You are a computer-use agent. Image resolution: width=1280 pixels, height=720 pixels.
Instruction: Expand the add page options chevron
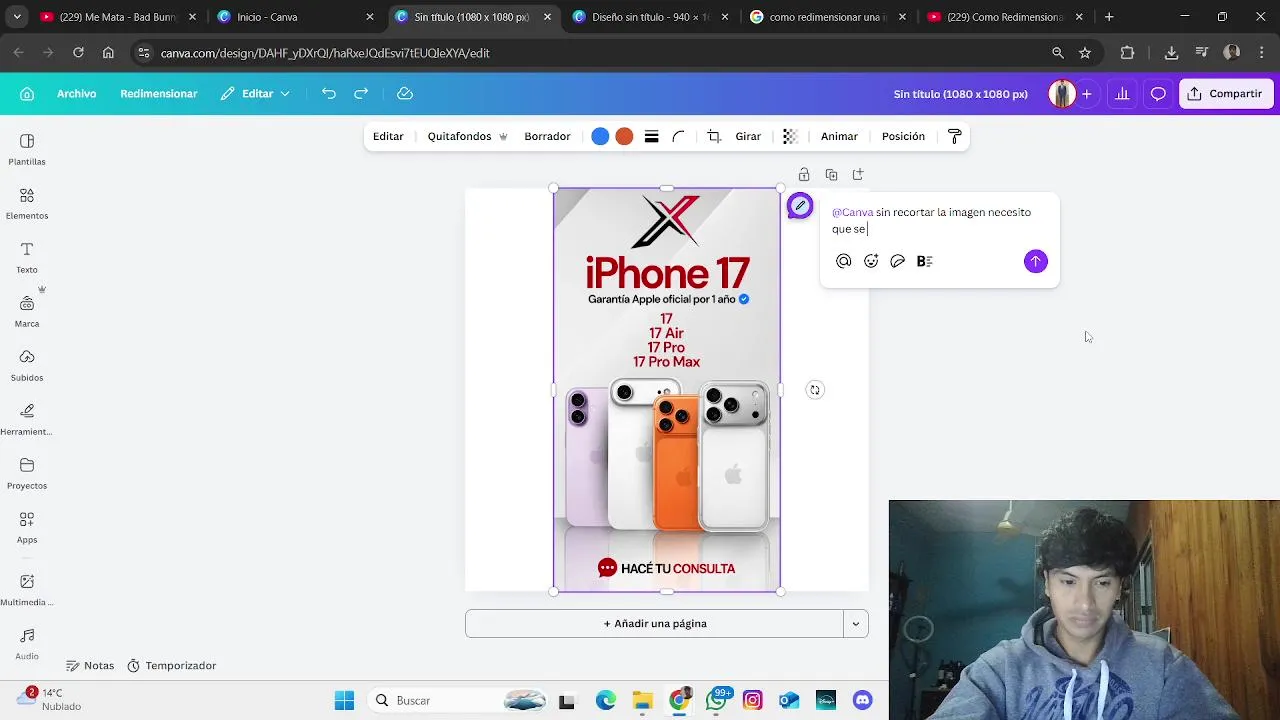point(856,623)
